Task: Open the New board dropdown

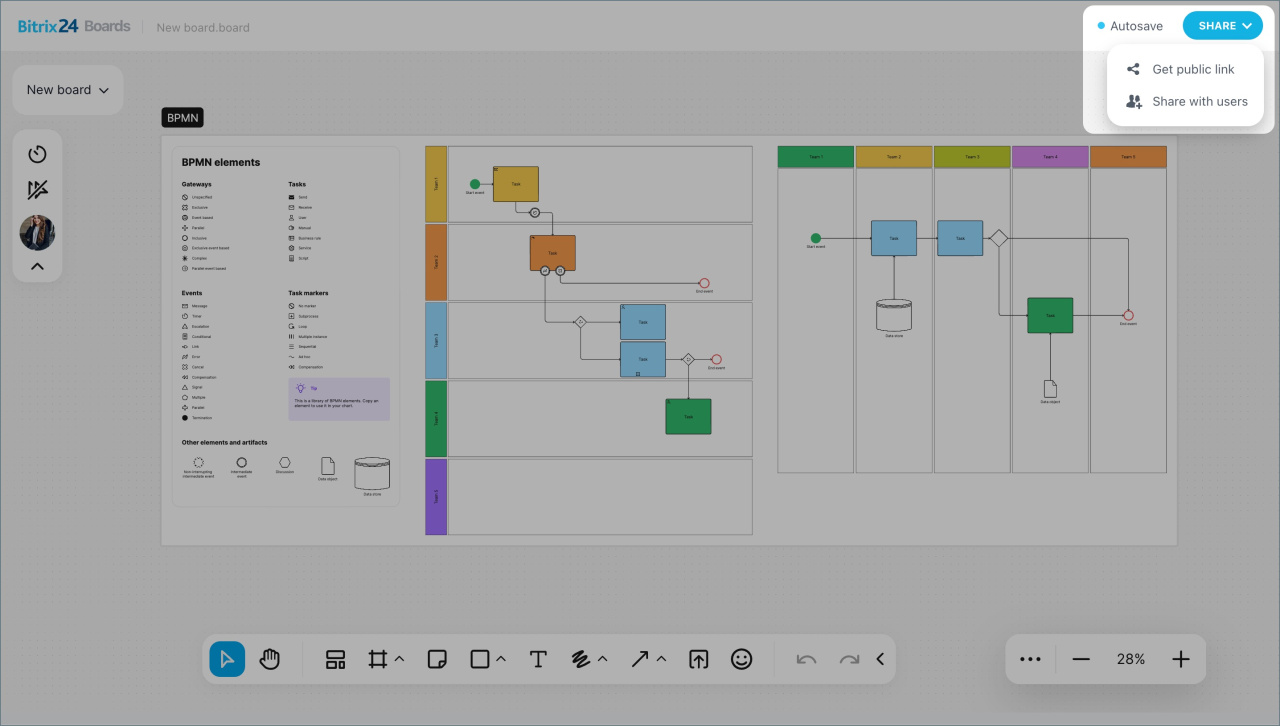Action: tap(67, 90)
